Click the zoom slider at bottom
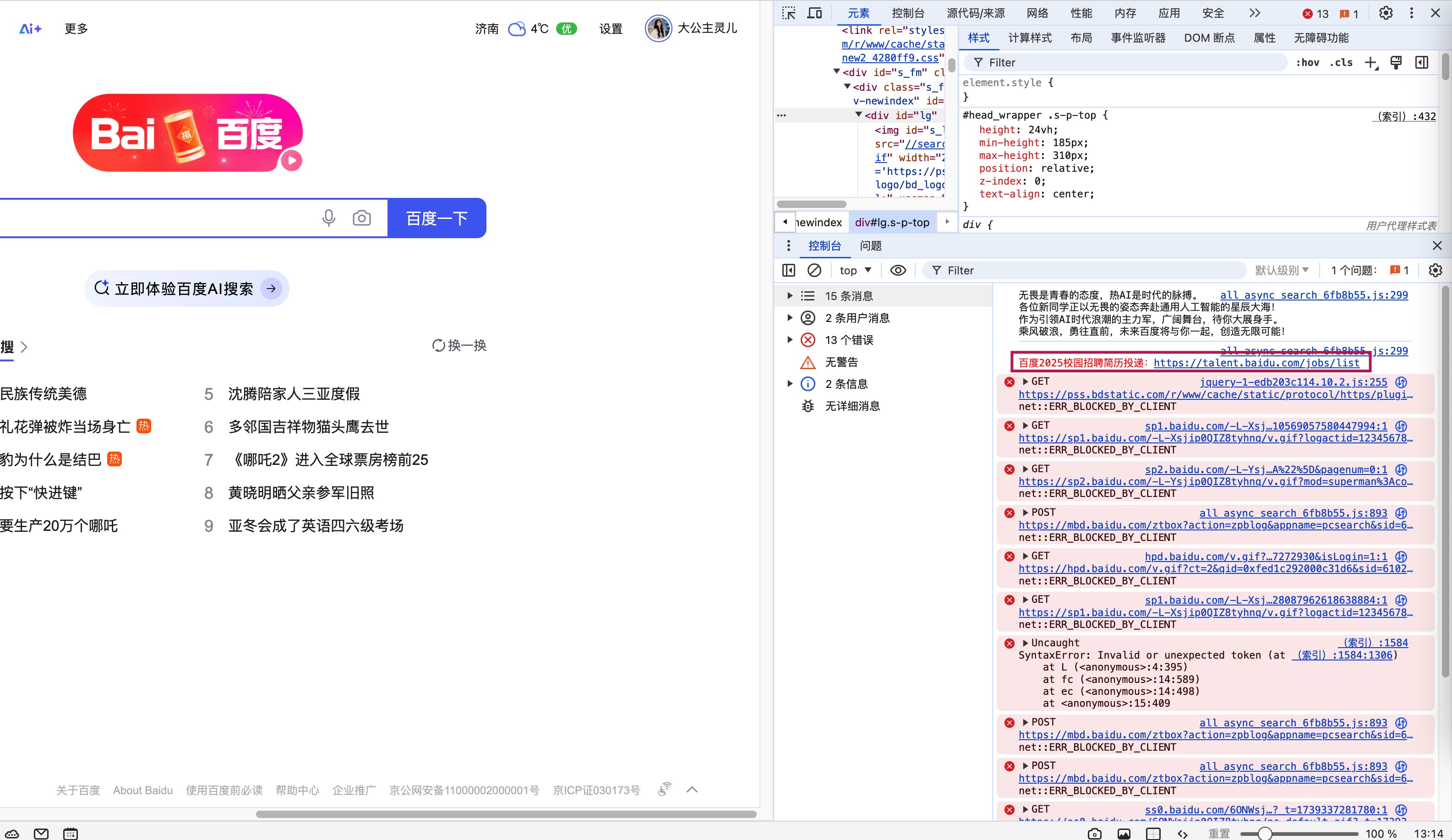The height and width of the screenshot is (840, 1452). [x=1265, y=834]
